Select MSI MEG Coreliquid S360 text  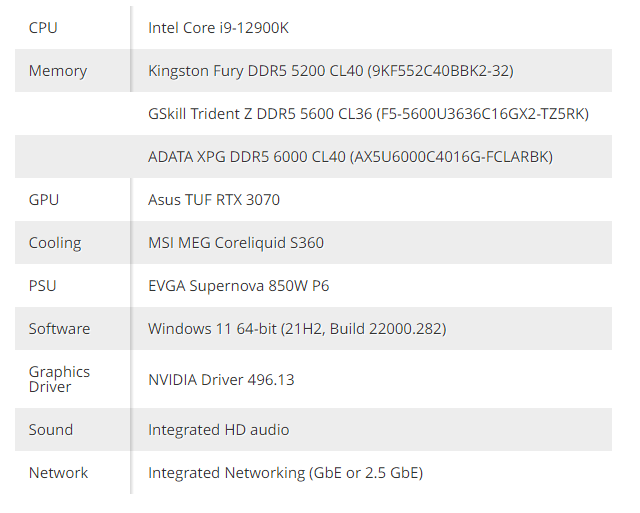point(236,243)
